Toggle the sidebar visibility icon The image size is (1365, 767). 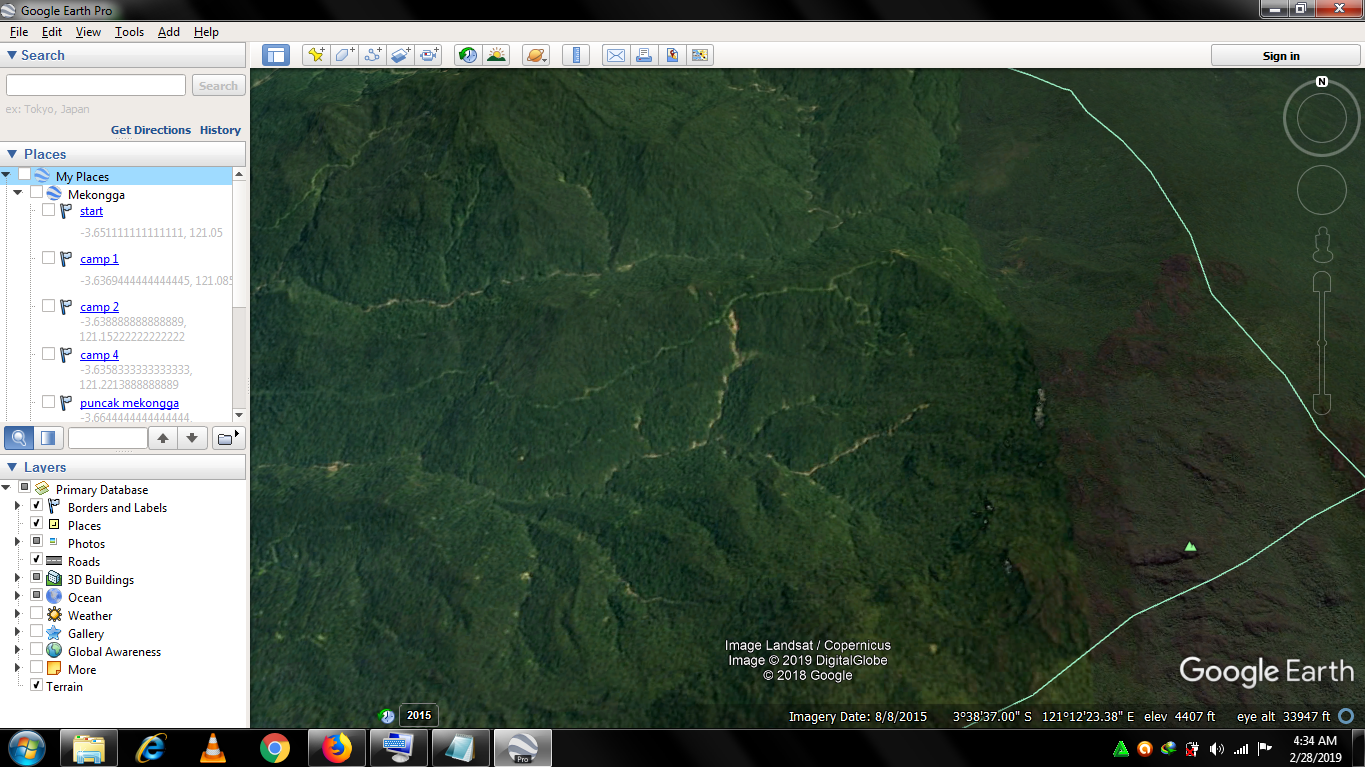pyautogui.click(x=276, y=55)
